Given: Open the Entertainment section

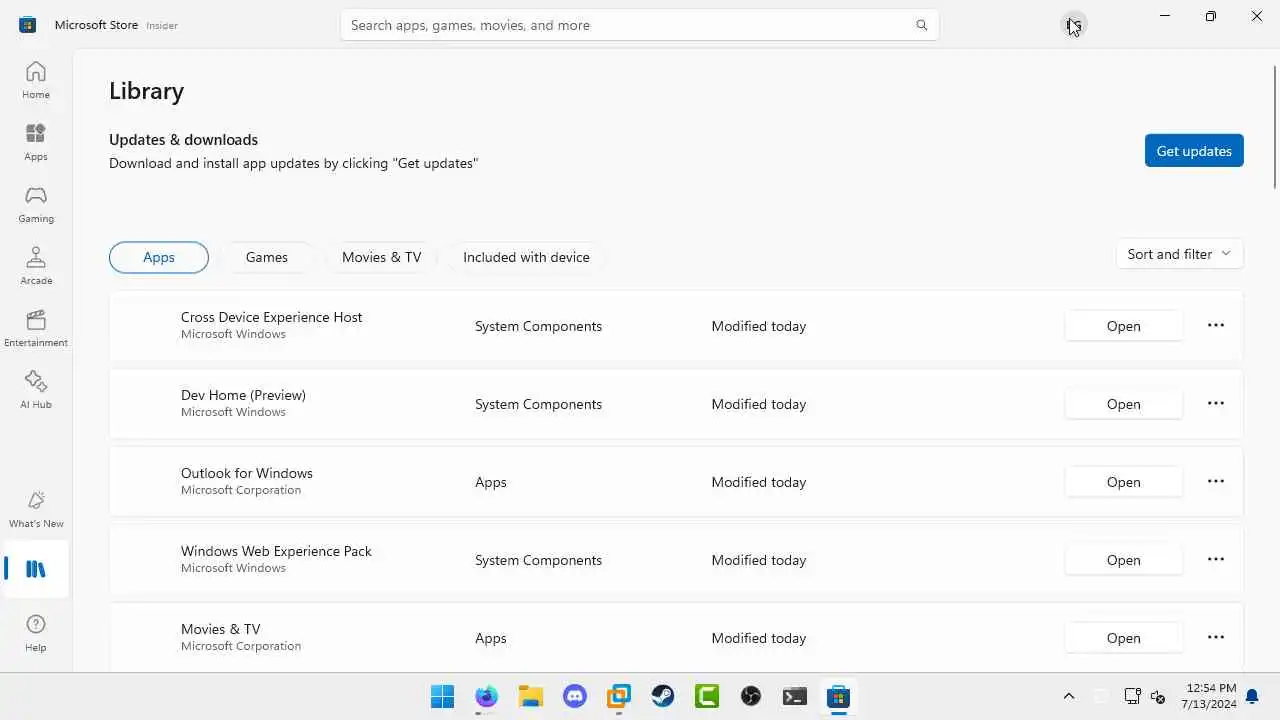Looking at the screenshot, I should tap(36, 328).
